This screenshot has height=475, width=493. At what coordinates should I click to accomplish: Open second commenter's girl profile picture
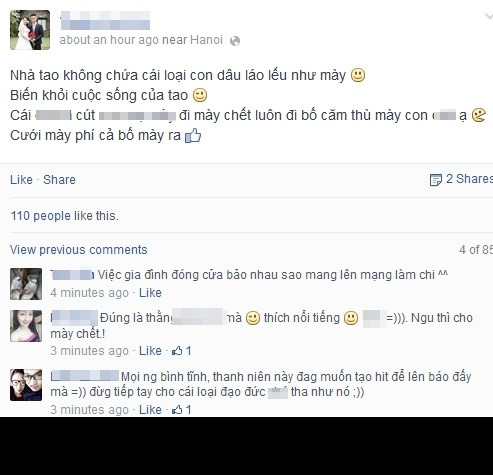tap(26, 326)
